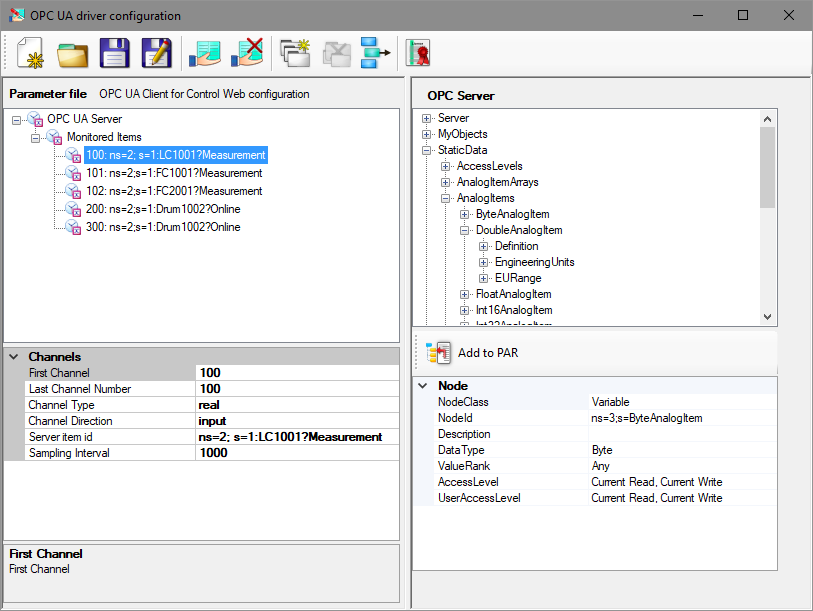The height and width of the screenshot is (611, 813).
Task: Click the NodeClass value Variable
Action: point(610,402)
